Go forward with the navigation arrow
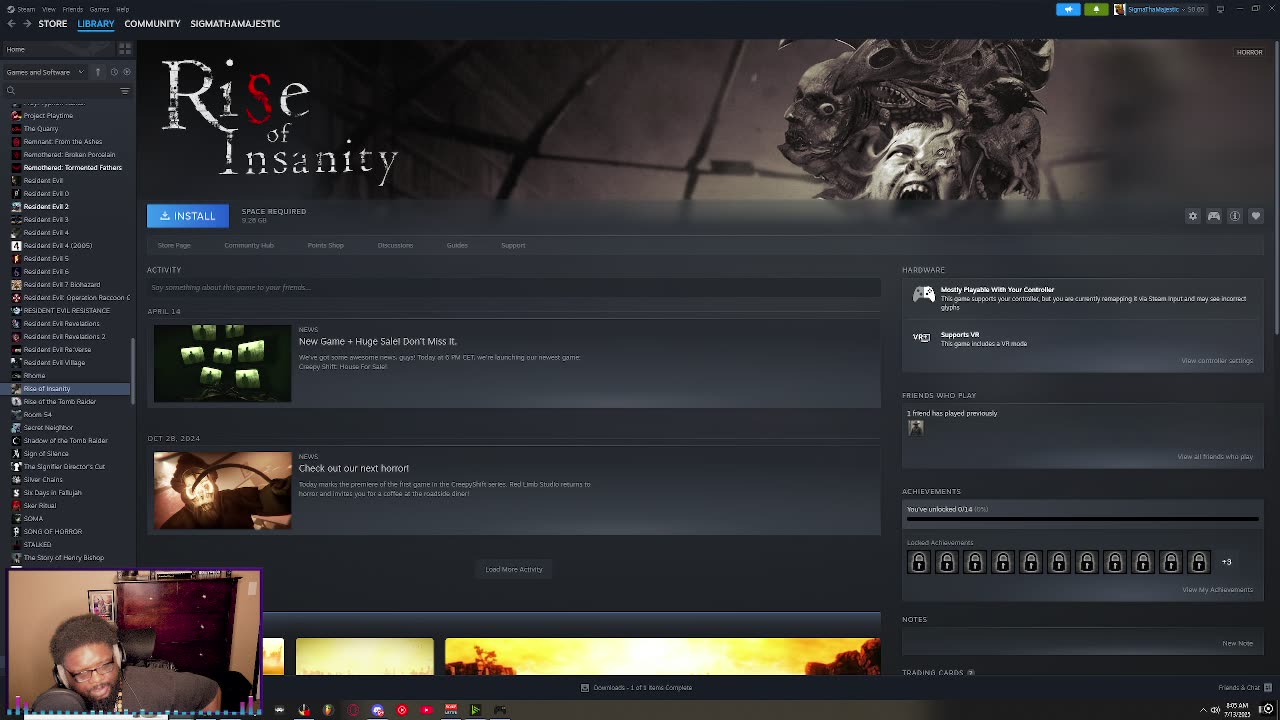 (x=27, y=23)
